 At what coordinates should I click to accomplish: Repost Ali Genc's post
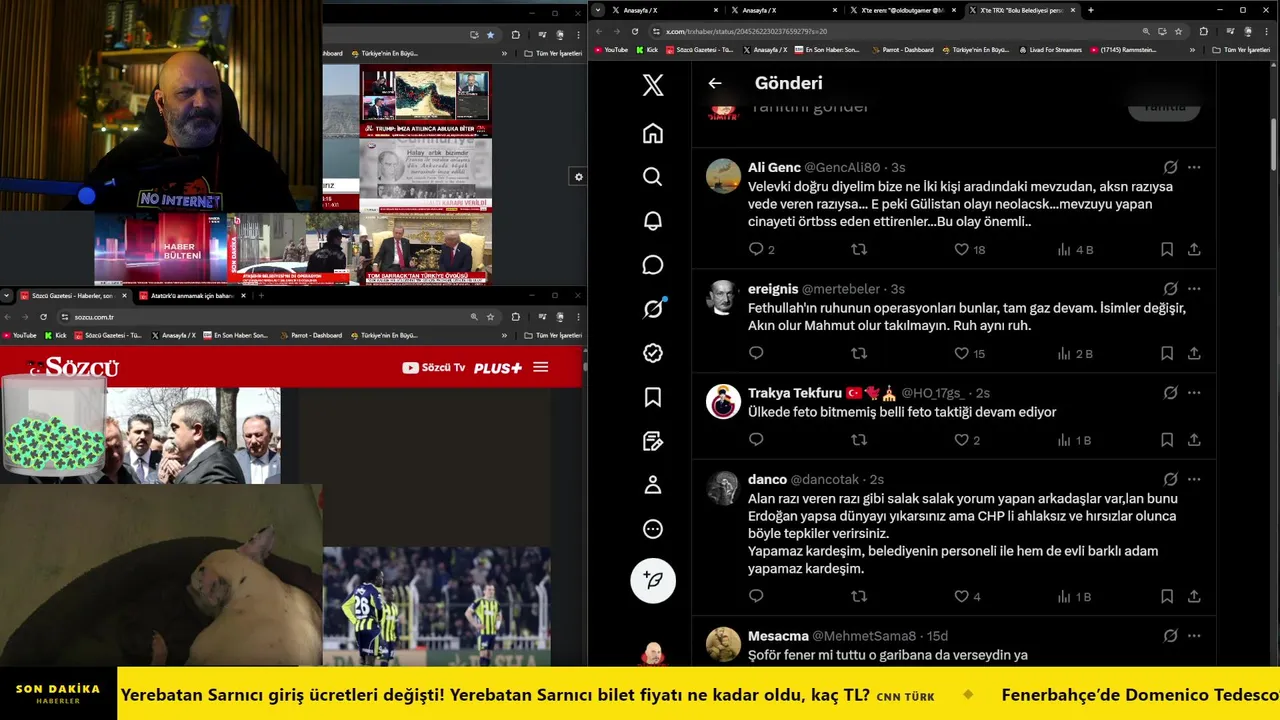(858, 249)
